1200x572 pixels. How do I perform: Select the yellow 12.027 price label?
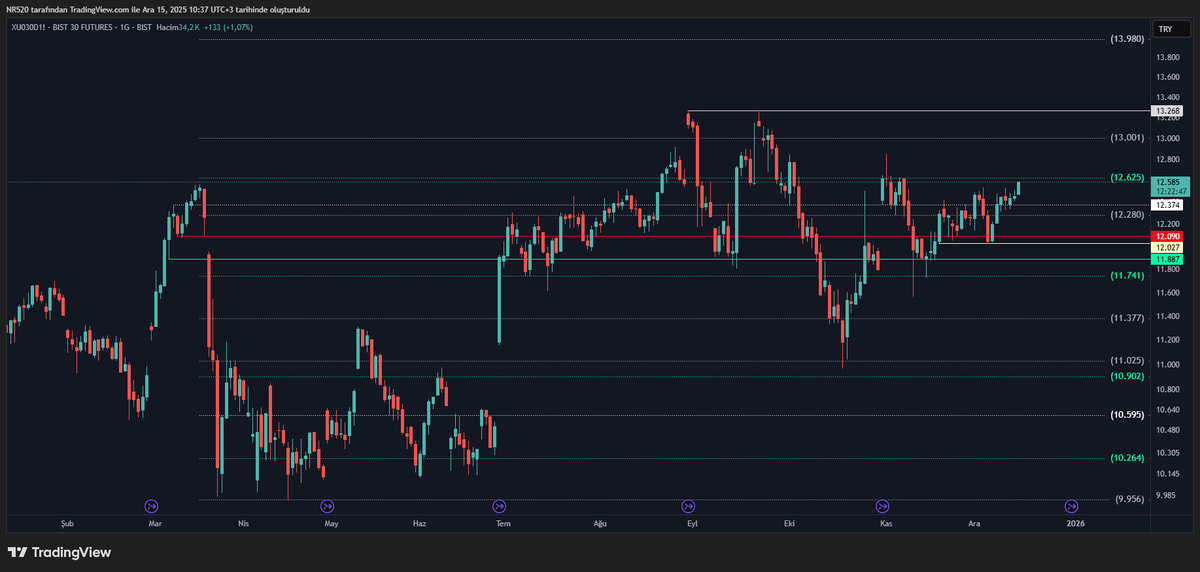1167,247
